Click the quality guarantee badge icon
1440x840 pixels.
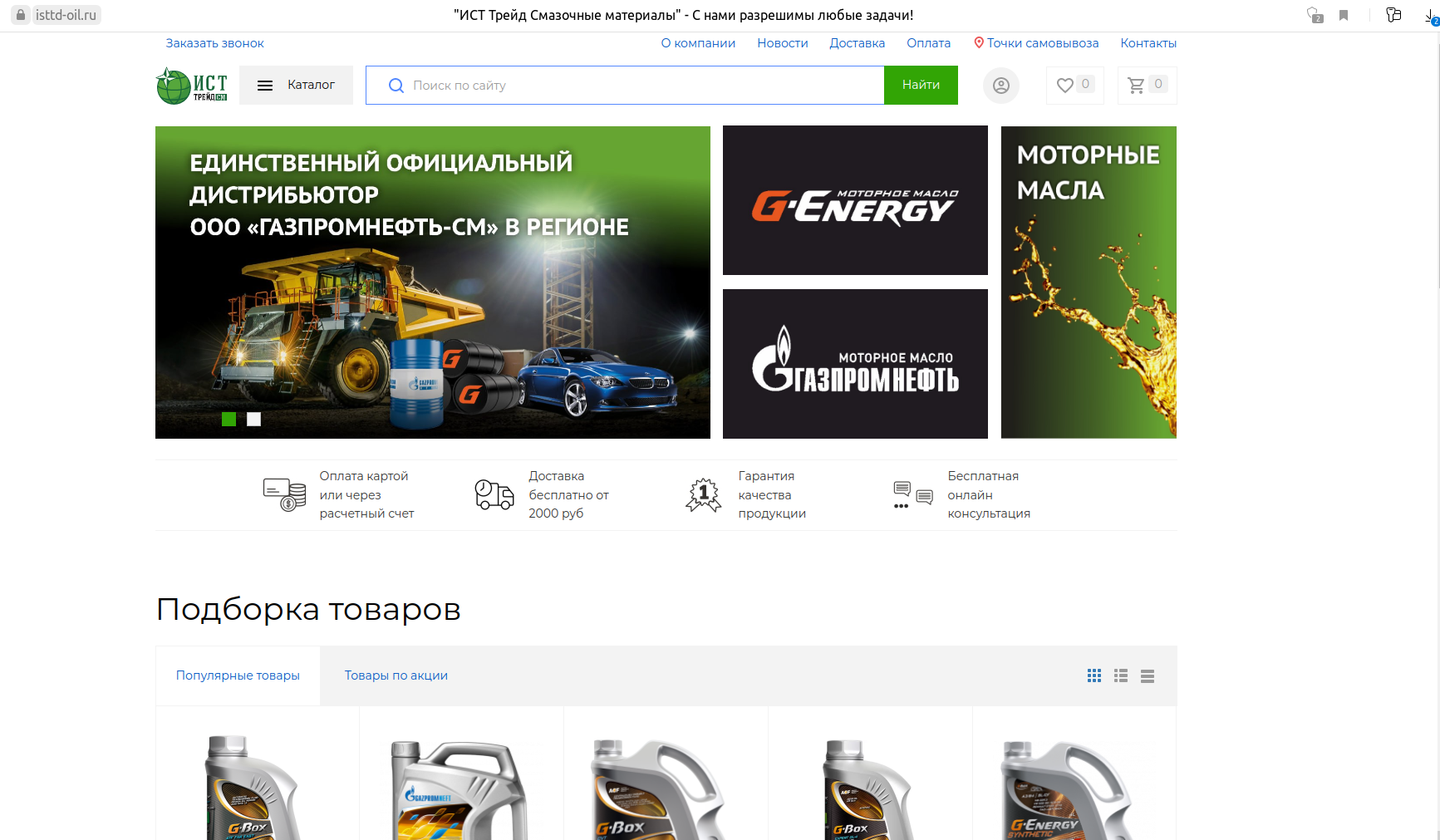704,494
